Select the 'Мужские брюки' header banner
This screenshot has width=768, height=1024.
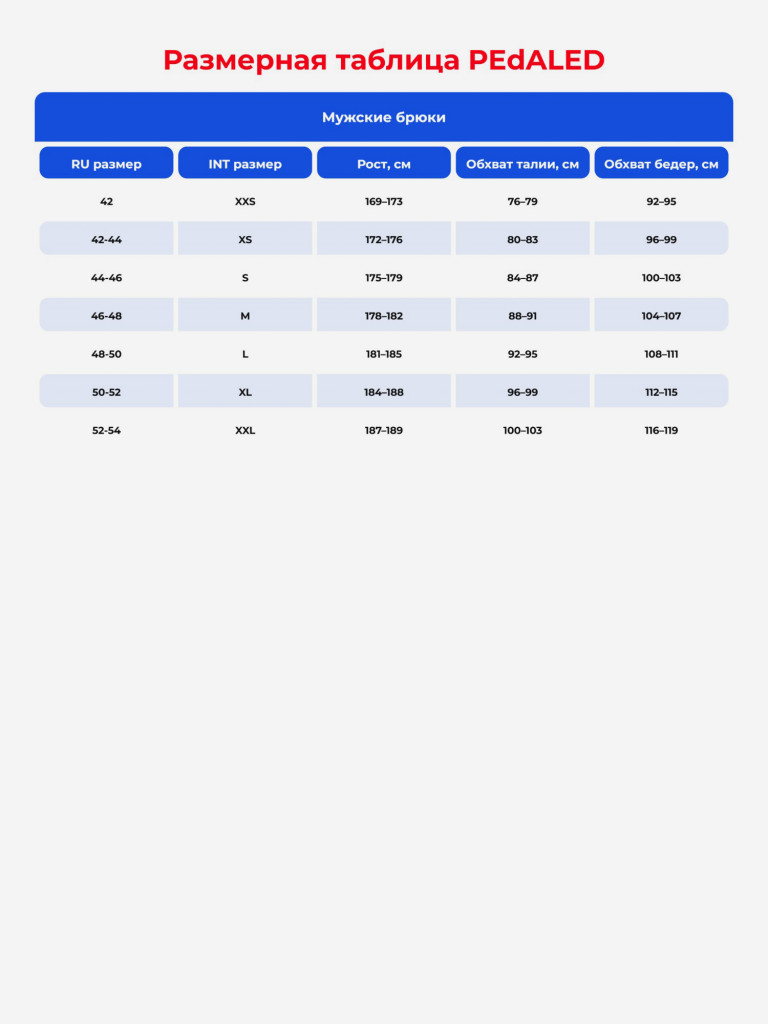[x=384, y=117]
